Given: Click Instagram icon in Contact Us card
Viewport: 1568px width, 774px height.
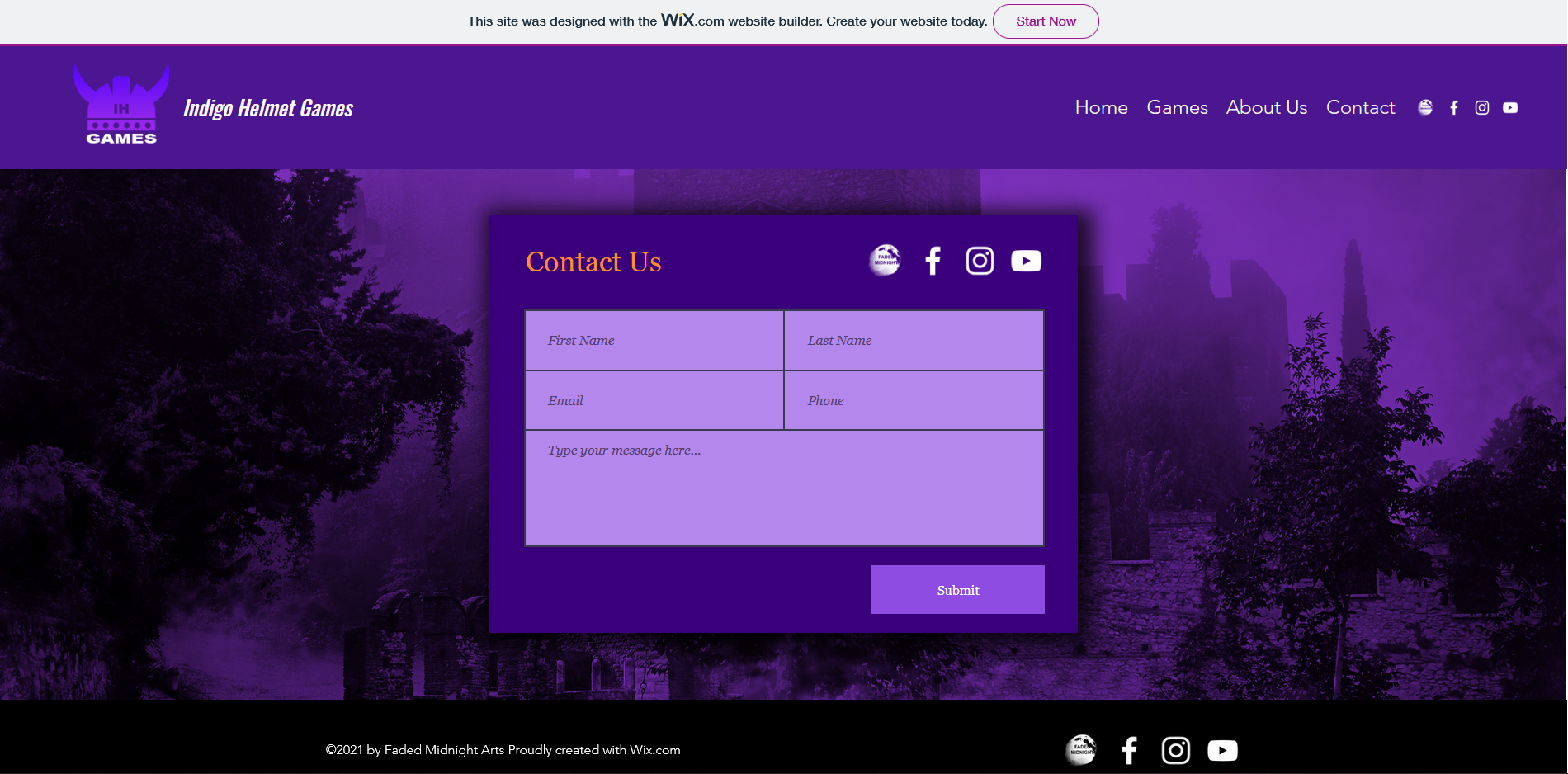Looking at the screenshot, I should [980, 261].
